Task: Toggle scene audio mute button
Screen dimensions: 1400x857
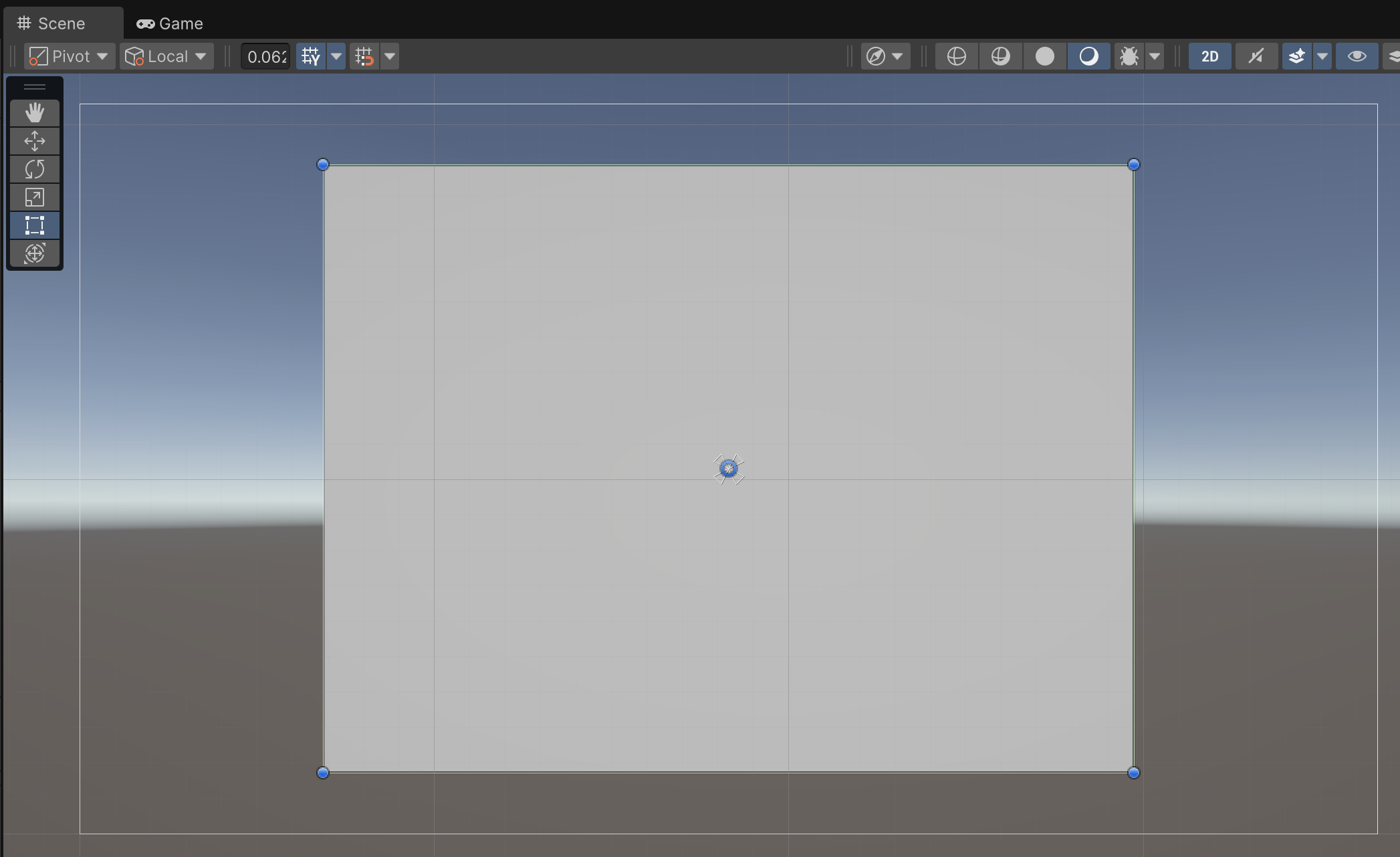Action: point(1256,56)
